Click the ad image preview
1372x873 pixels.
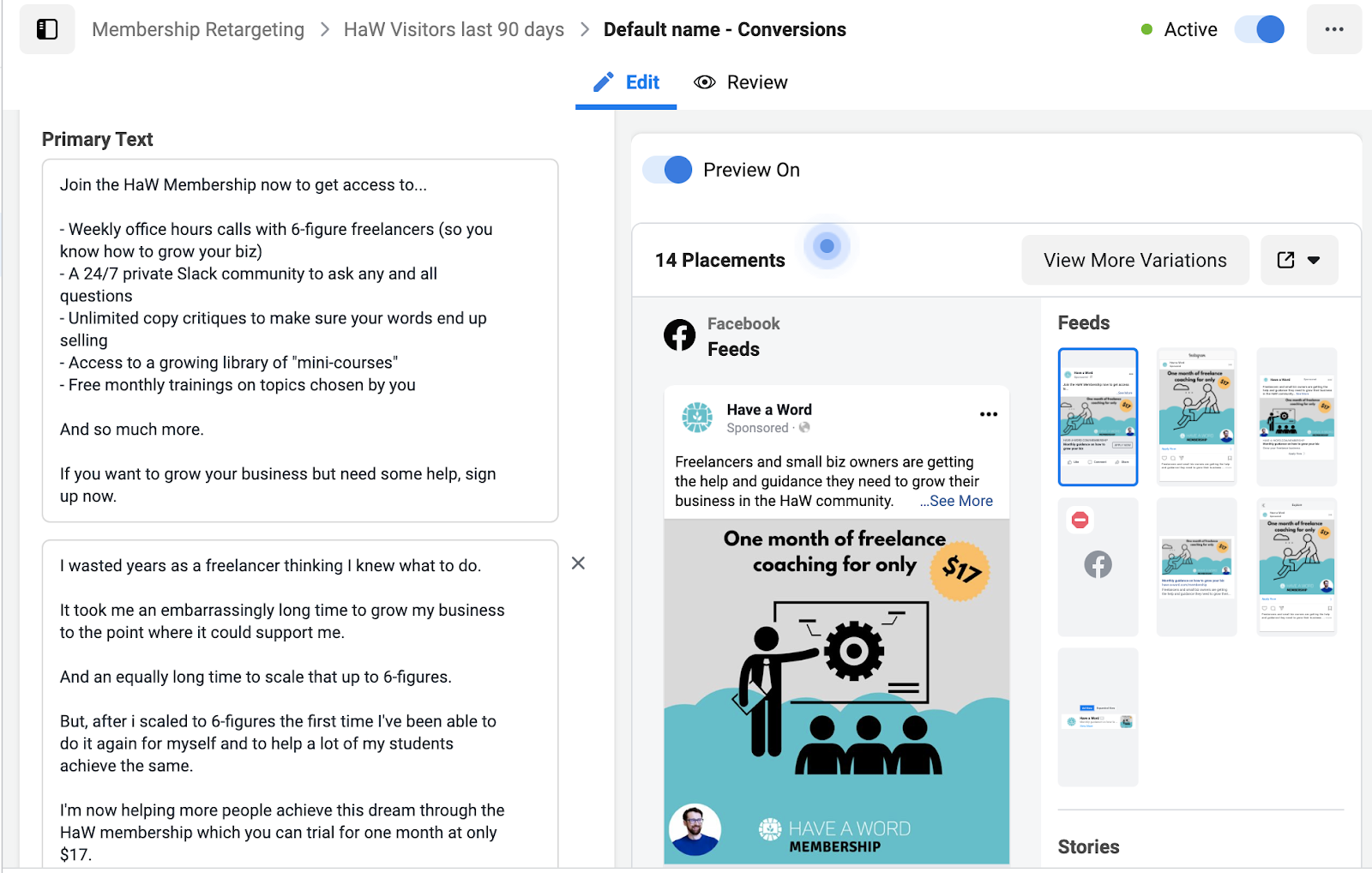(x=836, y=691)
